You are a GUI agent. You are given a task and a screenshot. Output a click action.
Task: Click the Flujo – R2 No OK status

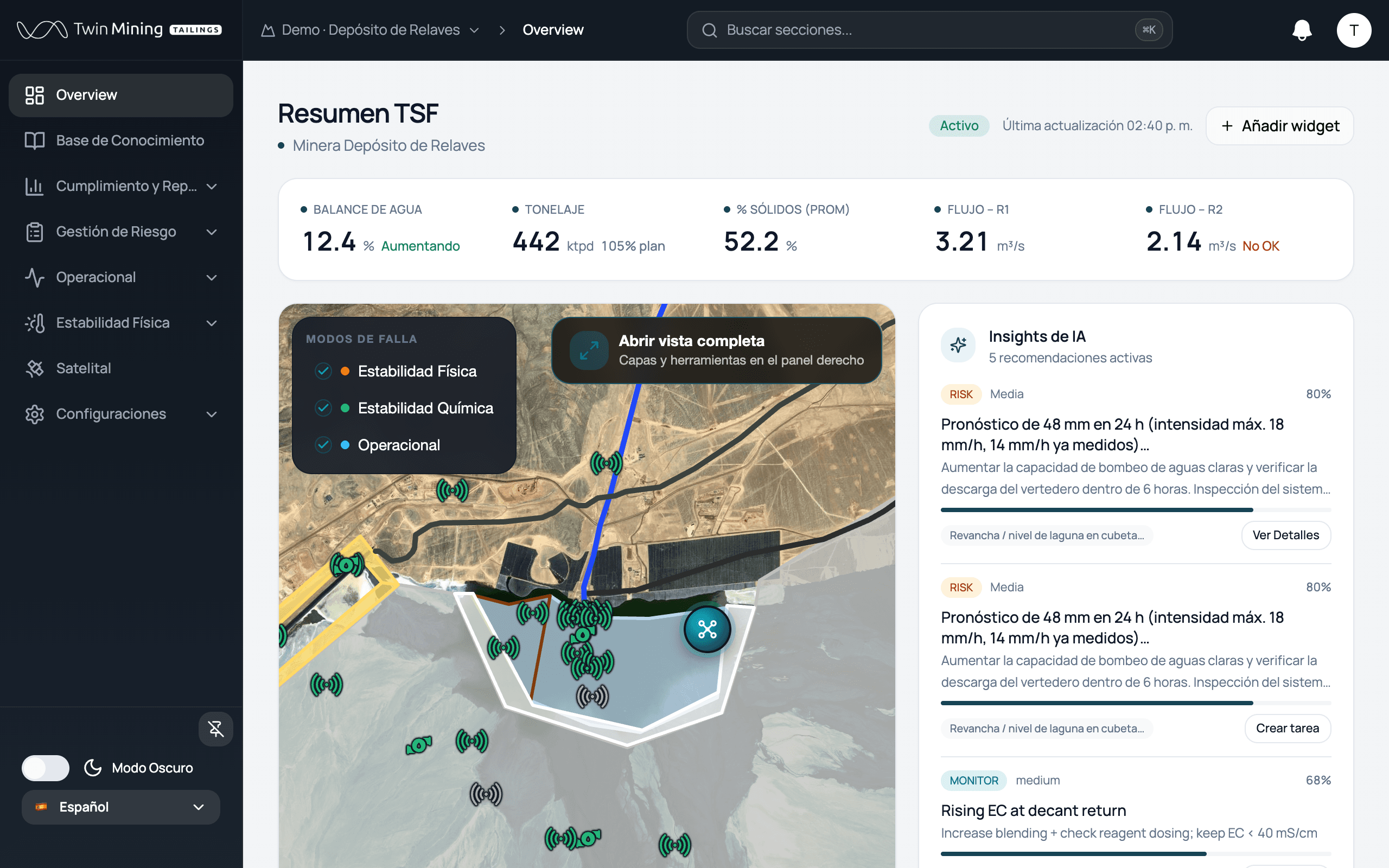[1260, 246]
